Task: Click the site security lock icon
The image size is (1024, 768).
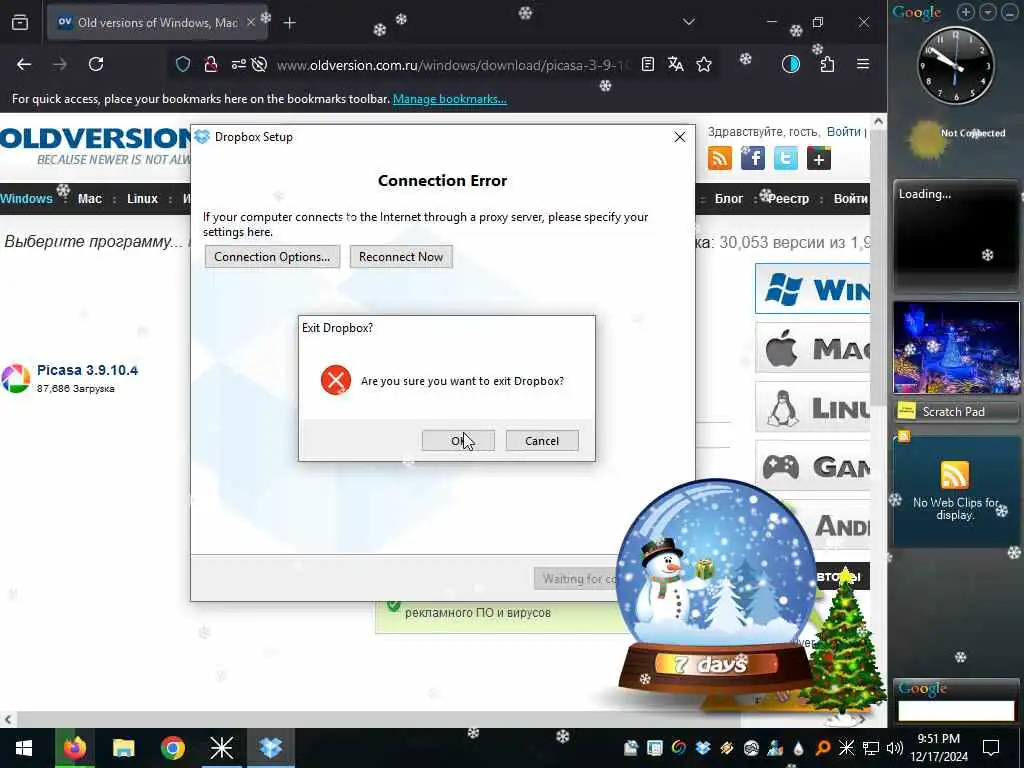Action: 211,64
